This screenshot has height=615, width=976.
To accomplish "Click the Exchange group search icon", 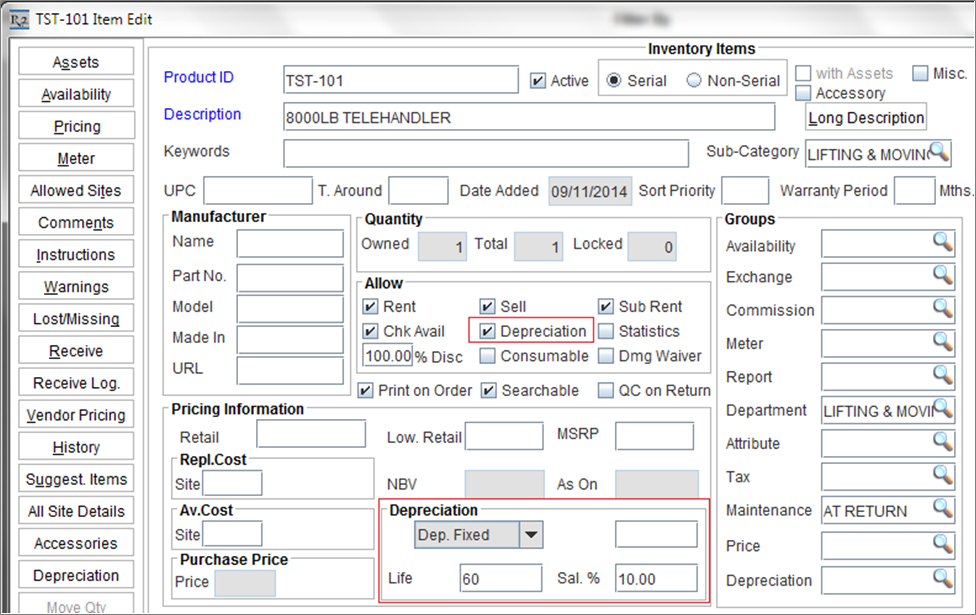I will pyautogui.click(x=943, y=276).
